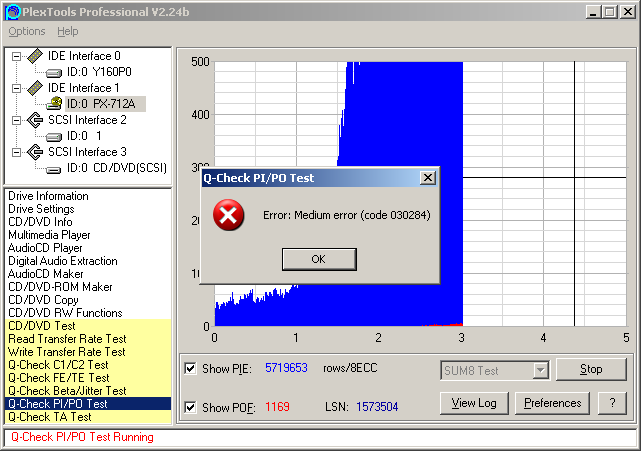This screenshot has height=451, width=641.
Task: Click the drive icon beside ID:0 1
Action: tap(54, 137)
